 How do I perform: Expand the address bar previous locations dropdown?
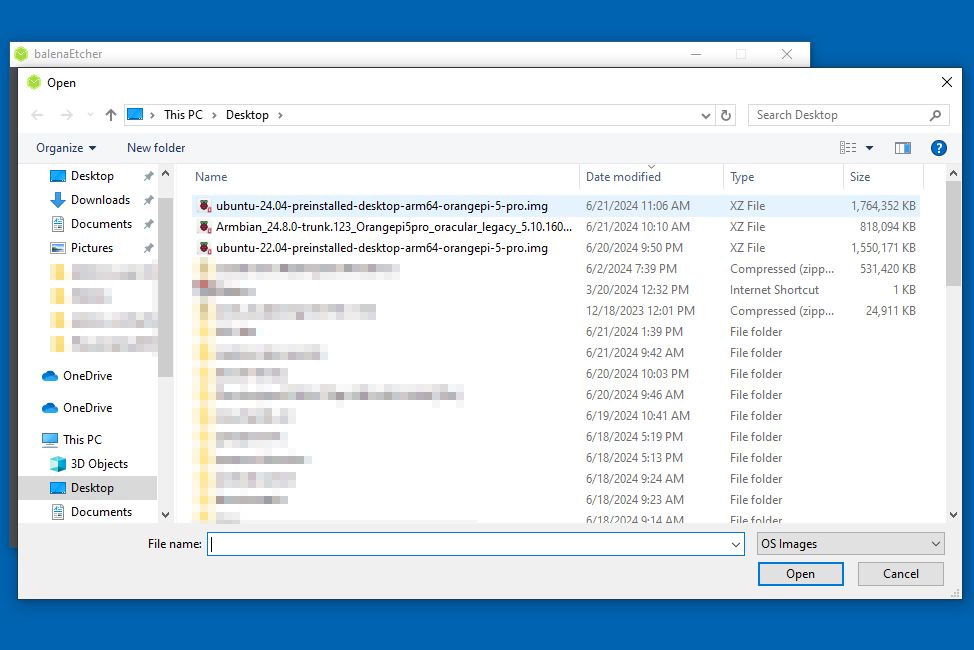pyautogui.click(x=706, y=116)
